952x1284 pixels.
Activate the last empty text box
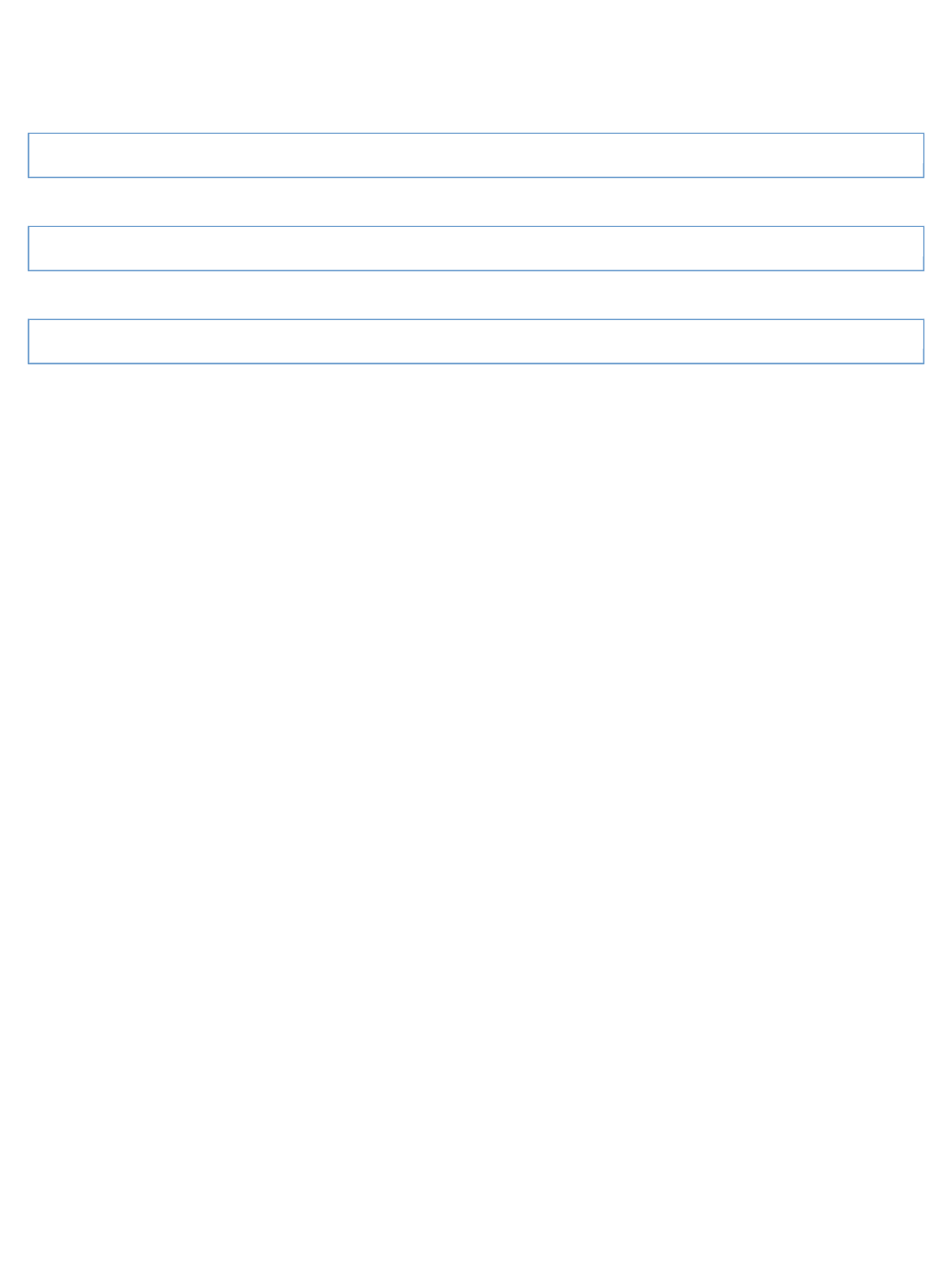coord(475,341)
